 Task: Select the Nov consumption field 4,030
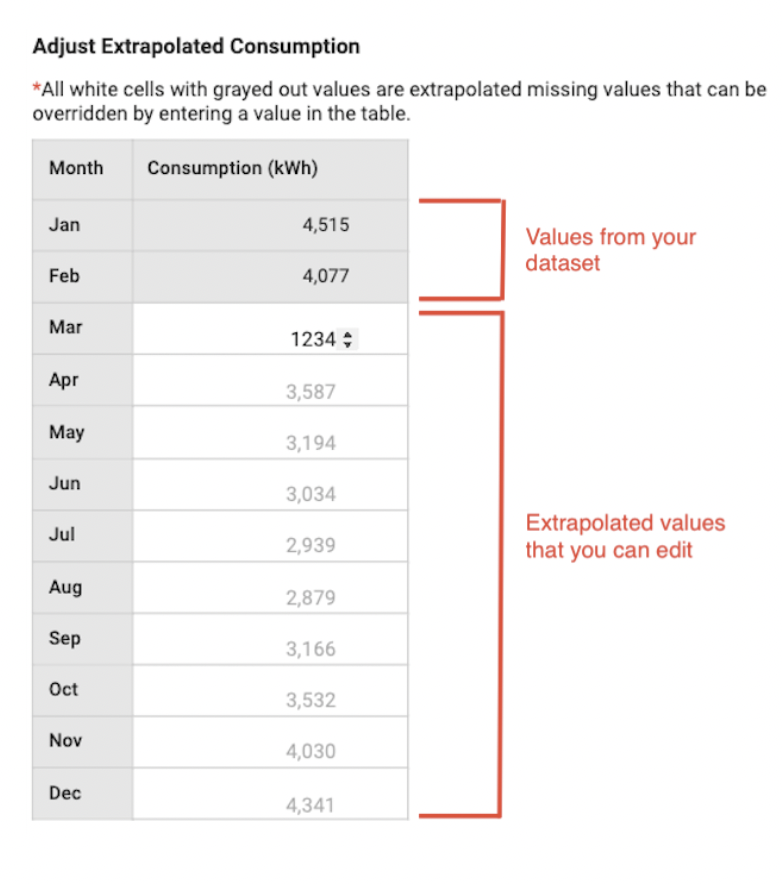[x=270, y=742]
